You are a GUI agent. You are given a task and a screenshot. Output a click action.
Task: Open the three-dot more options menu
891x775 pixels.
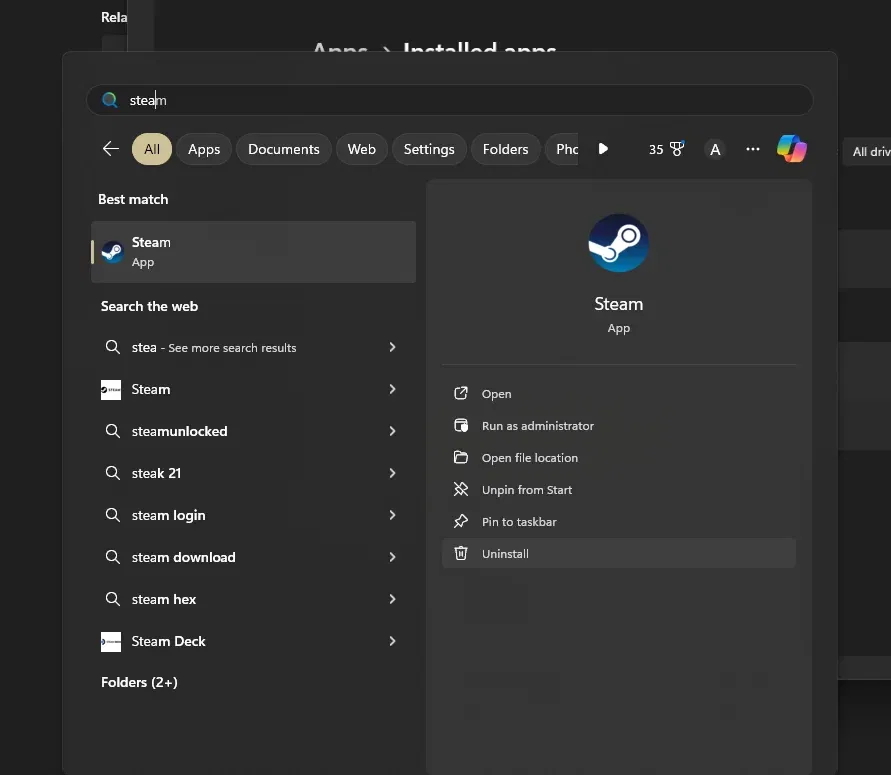click(x=753, y=149)
